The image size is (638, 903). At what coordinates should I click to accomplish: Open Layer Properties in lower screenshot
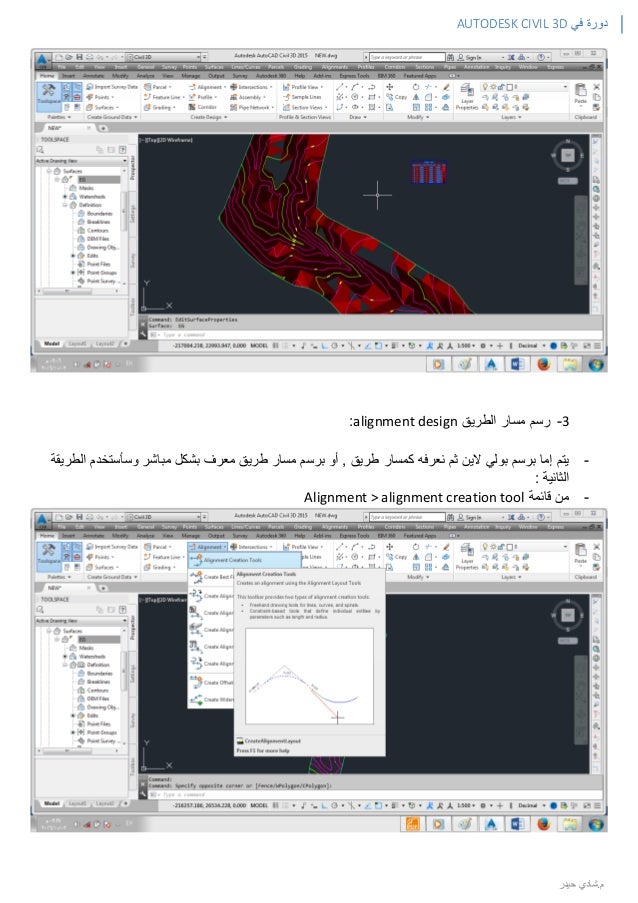467,556
